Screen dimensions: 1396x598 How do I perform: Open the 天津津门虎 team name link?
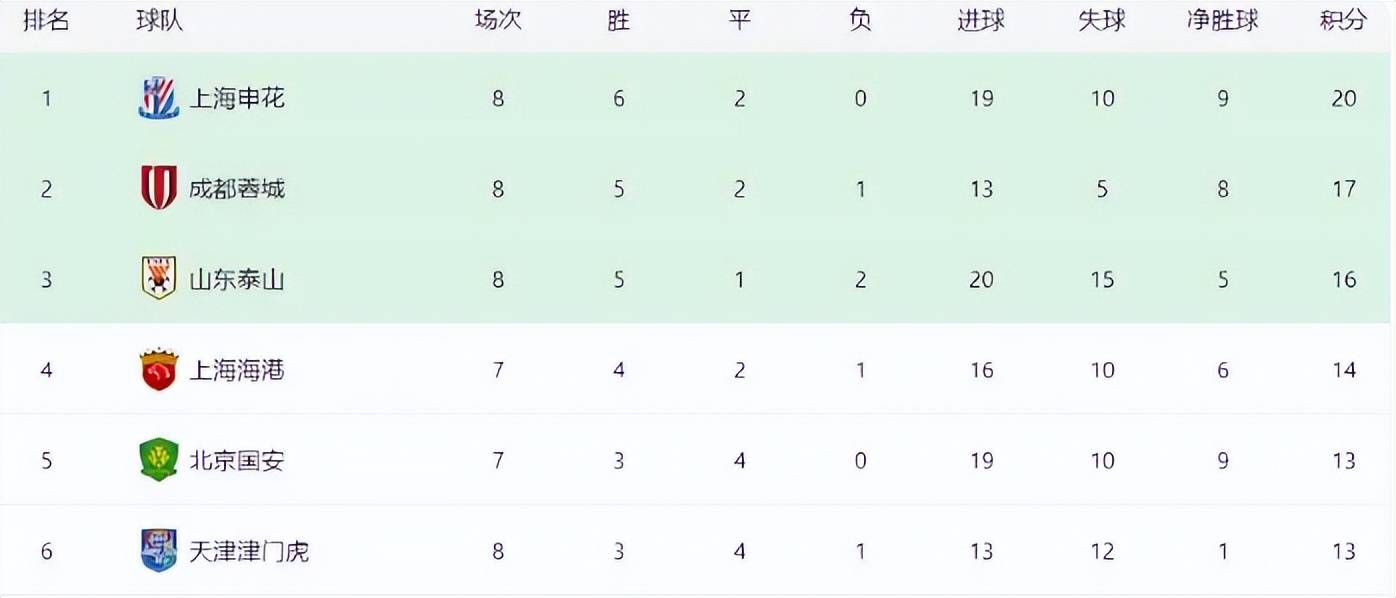tap(249, 551)
